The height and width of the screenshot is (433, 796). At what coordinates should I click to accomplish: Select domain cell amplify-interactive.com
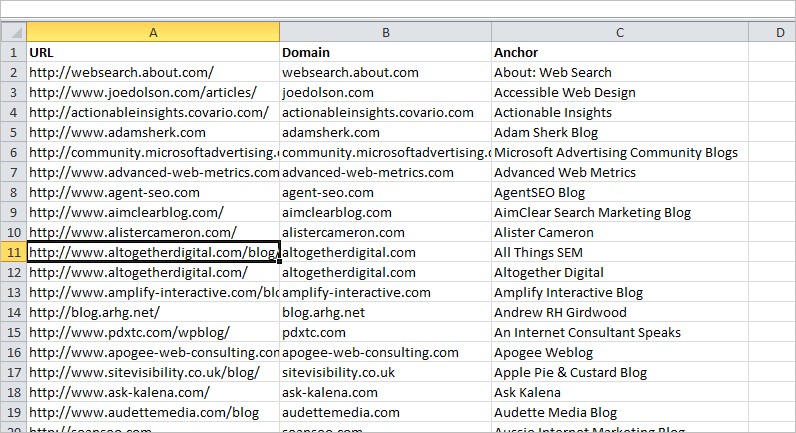click(x=385, y=292)
